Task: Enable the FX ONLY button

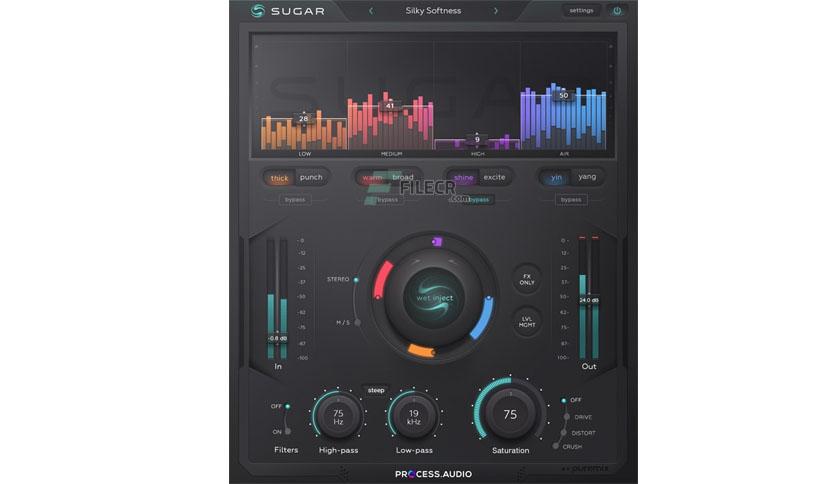Action: pyautogui.click(x=527, y=279)
